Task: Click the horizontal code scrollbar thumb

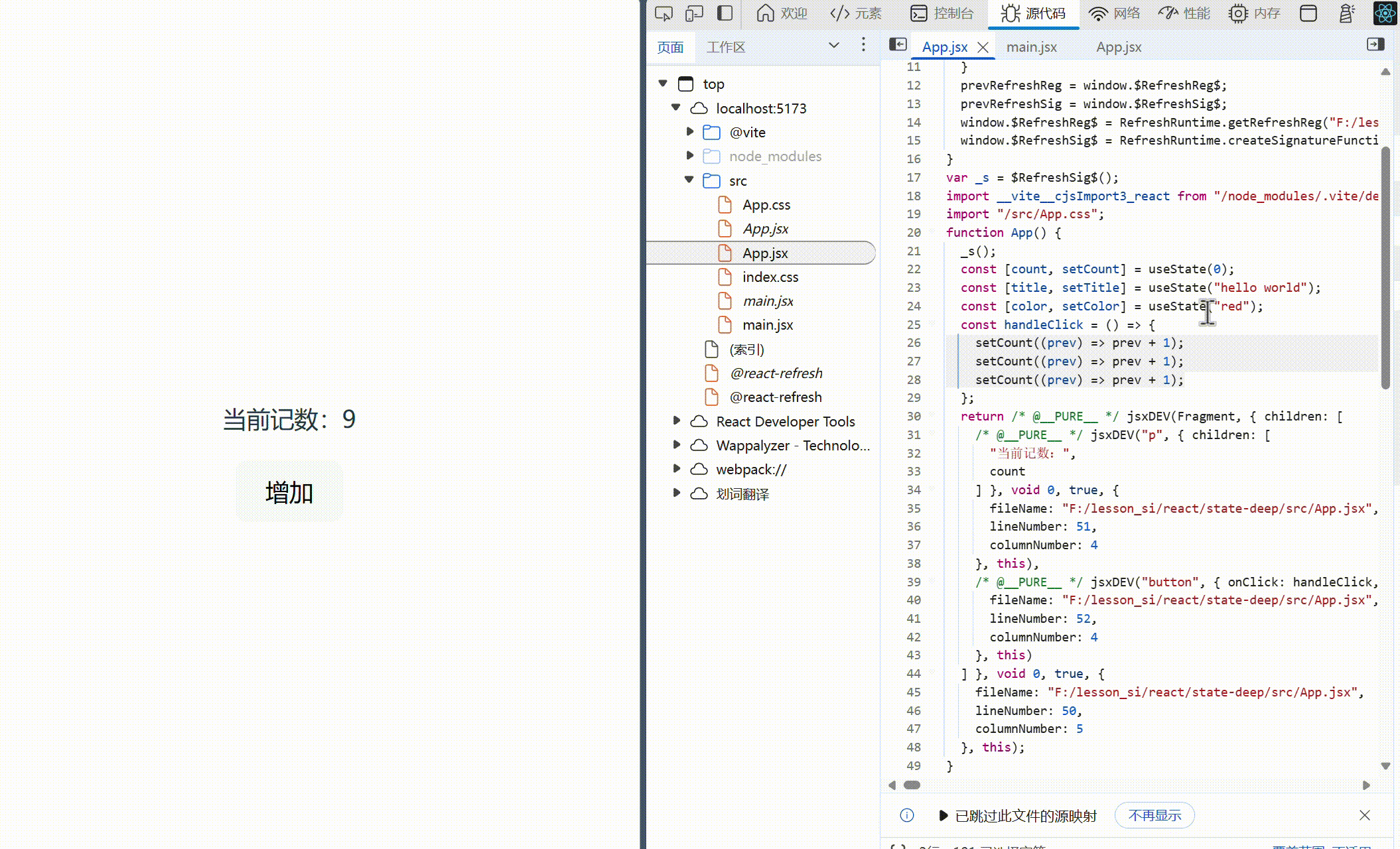Action: [912, 785]
